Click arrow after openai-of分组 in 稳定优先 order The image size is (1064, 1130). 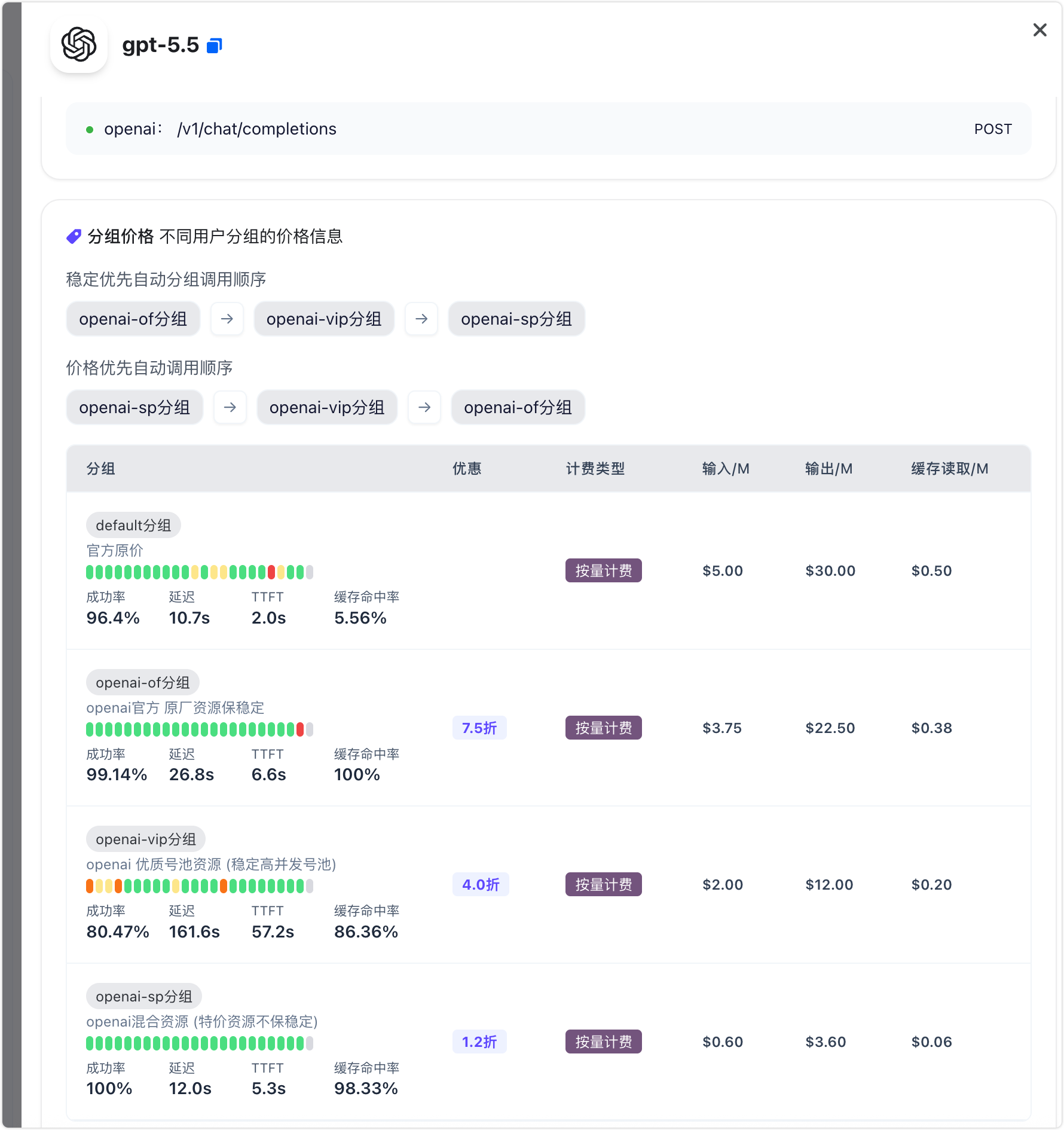227,319
